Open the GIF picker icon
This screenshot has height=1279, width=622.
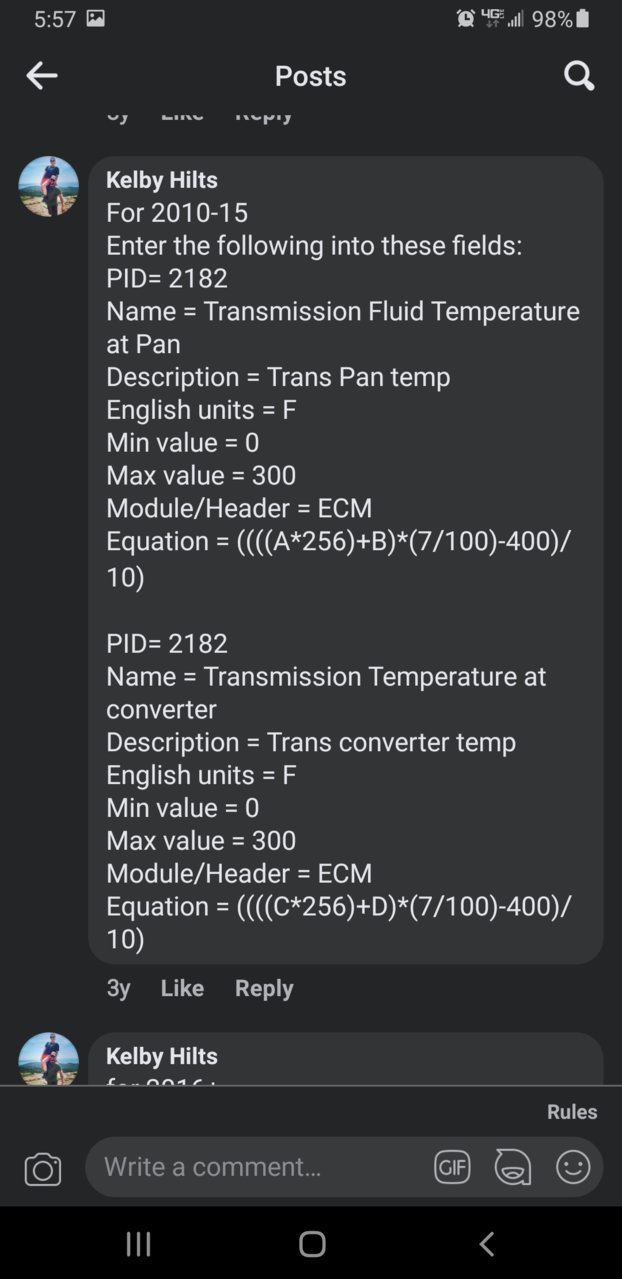(x=452, y=1167)
